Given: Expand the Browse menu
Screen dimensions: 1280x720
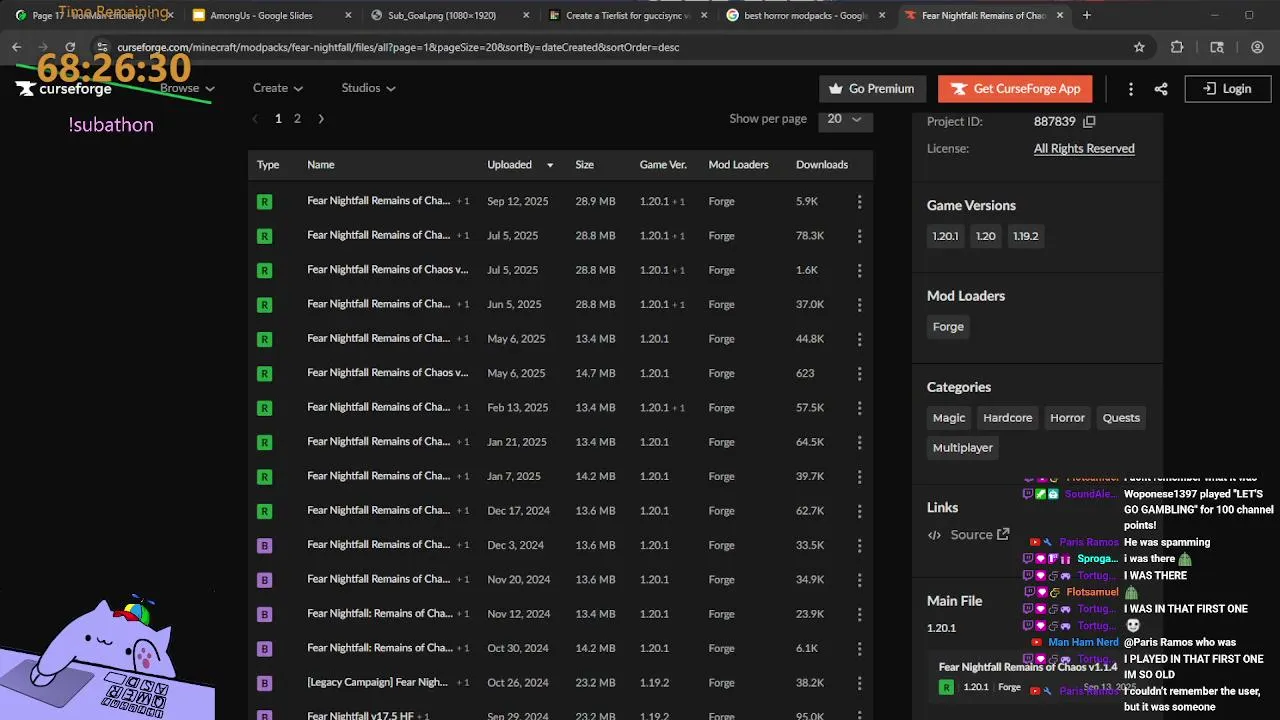Looking at the screenshot, I should [187, 88].
